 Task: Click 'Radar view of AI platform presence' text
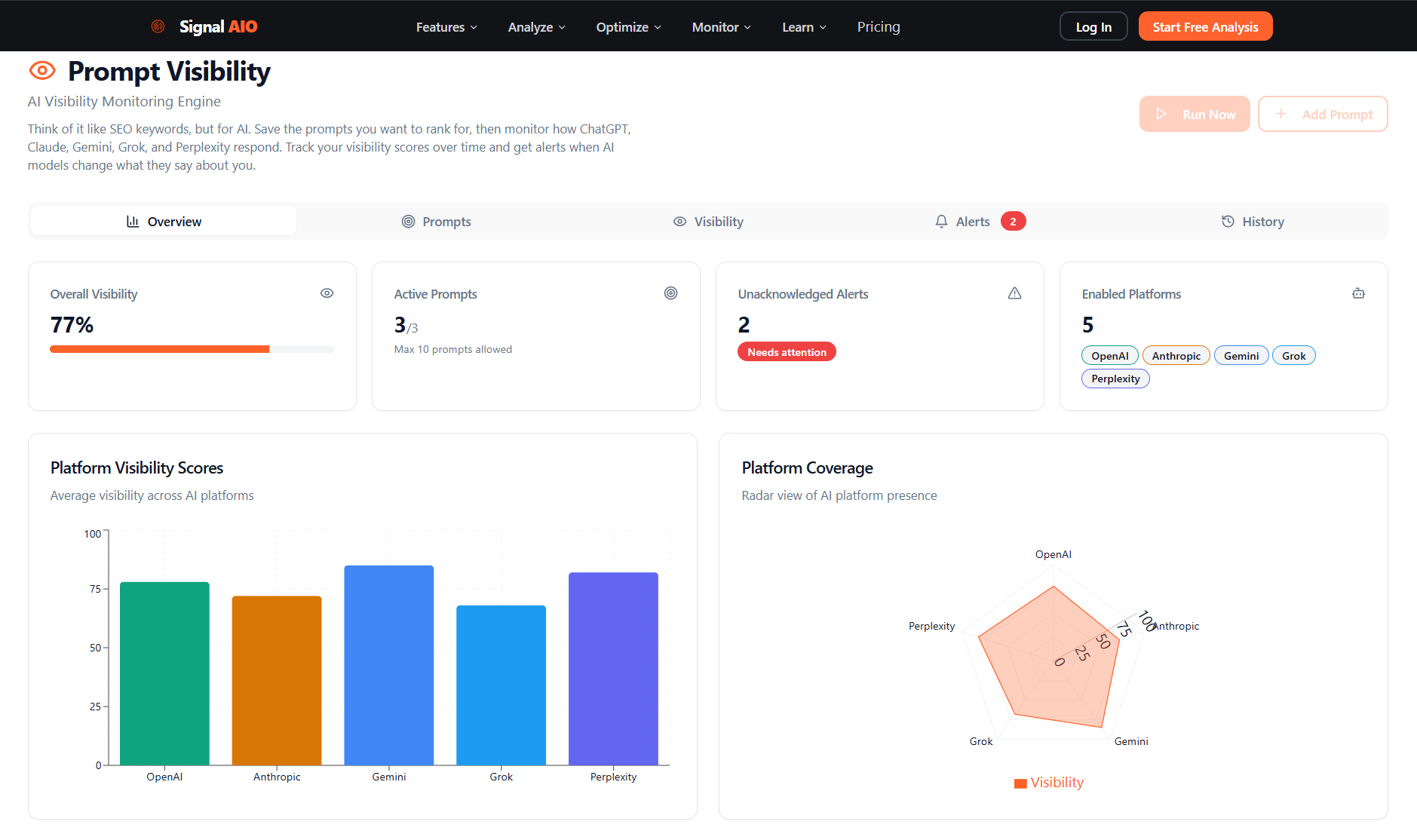pyautogui.click(x=839, y=495)
